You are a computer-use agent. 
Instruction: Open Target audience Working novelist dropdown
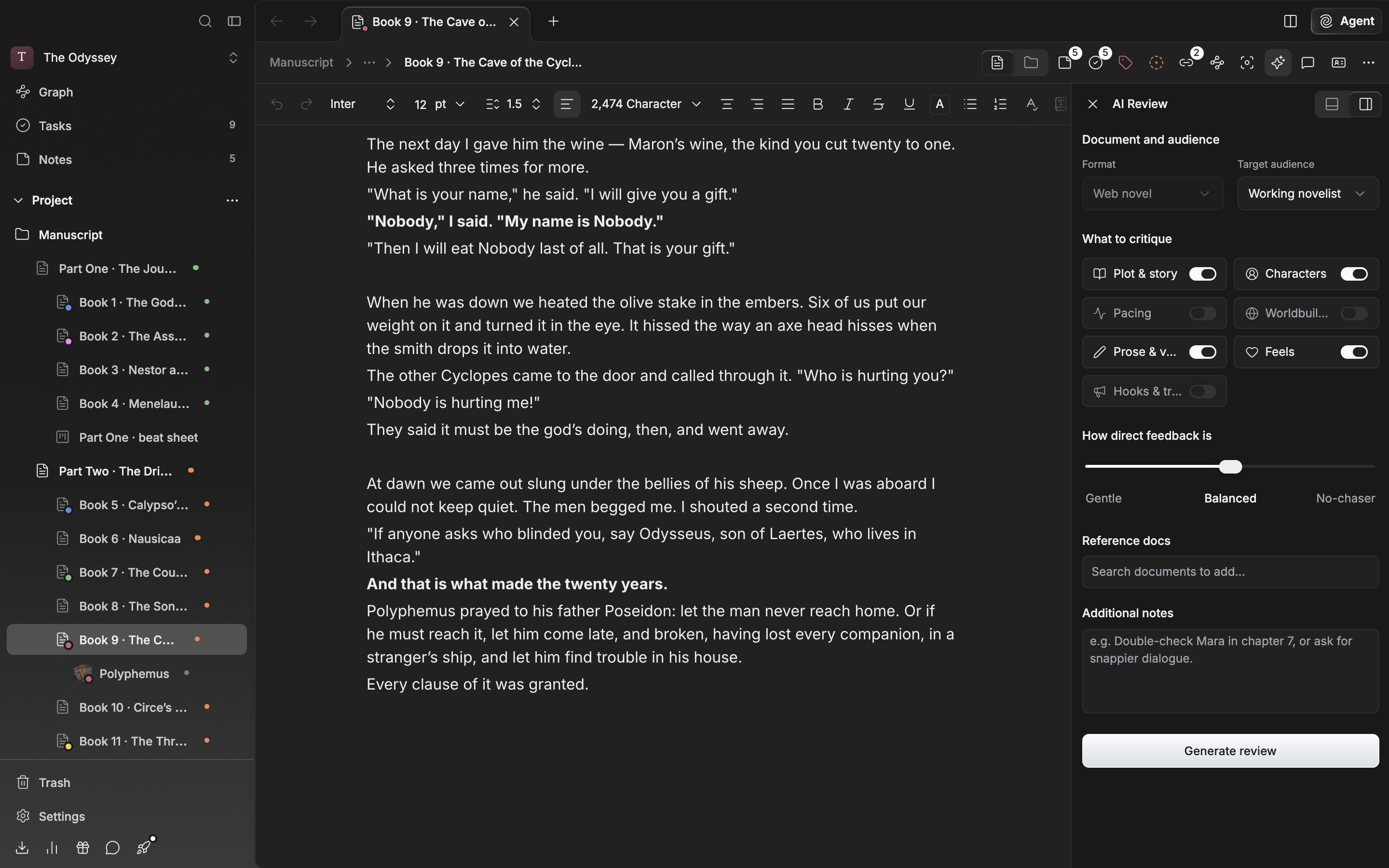coord(1307,193)
